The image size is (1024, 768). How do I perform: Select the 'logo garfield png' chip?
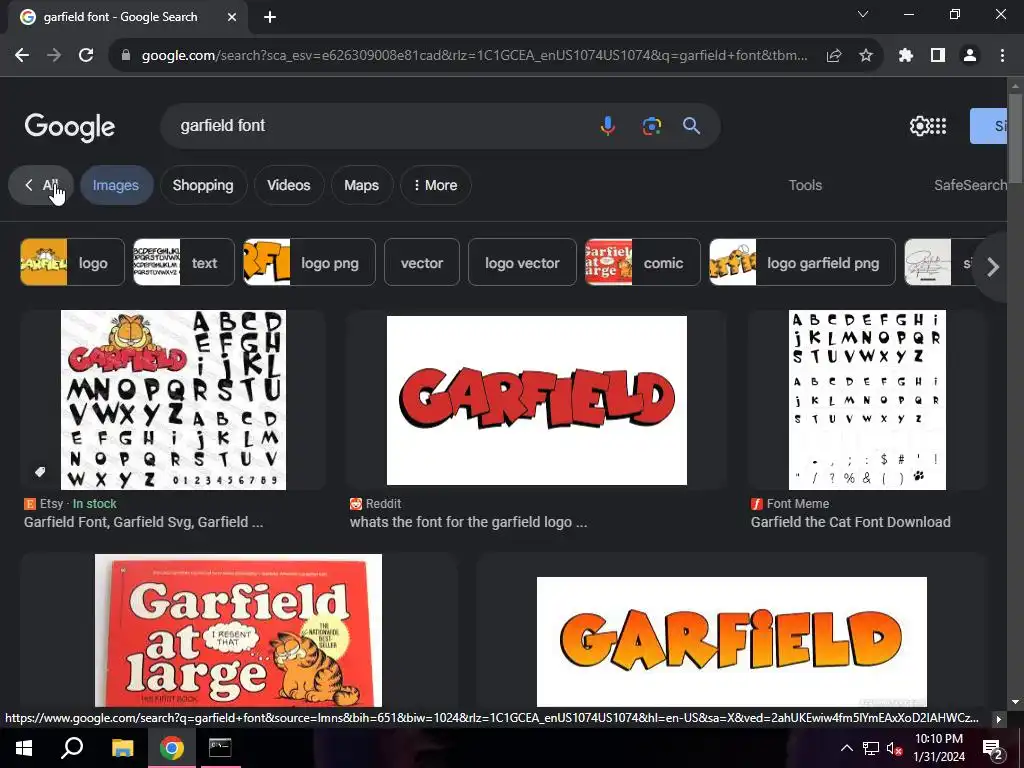point(802,263)
